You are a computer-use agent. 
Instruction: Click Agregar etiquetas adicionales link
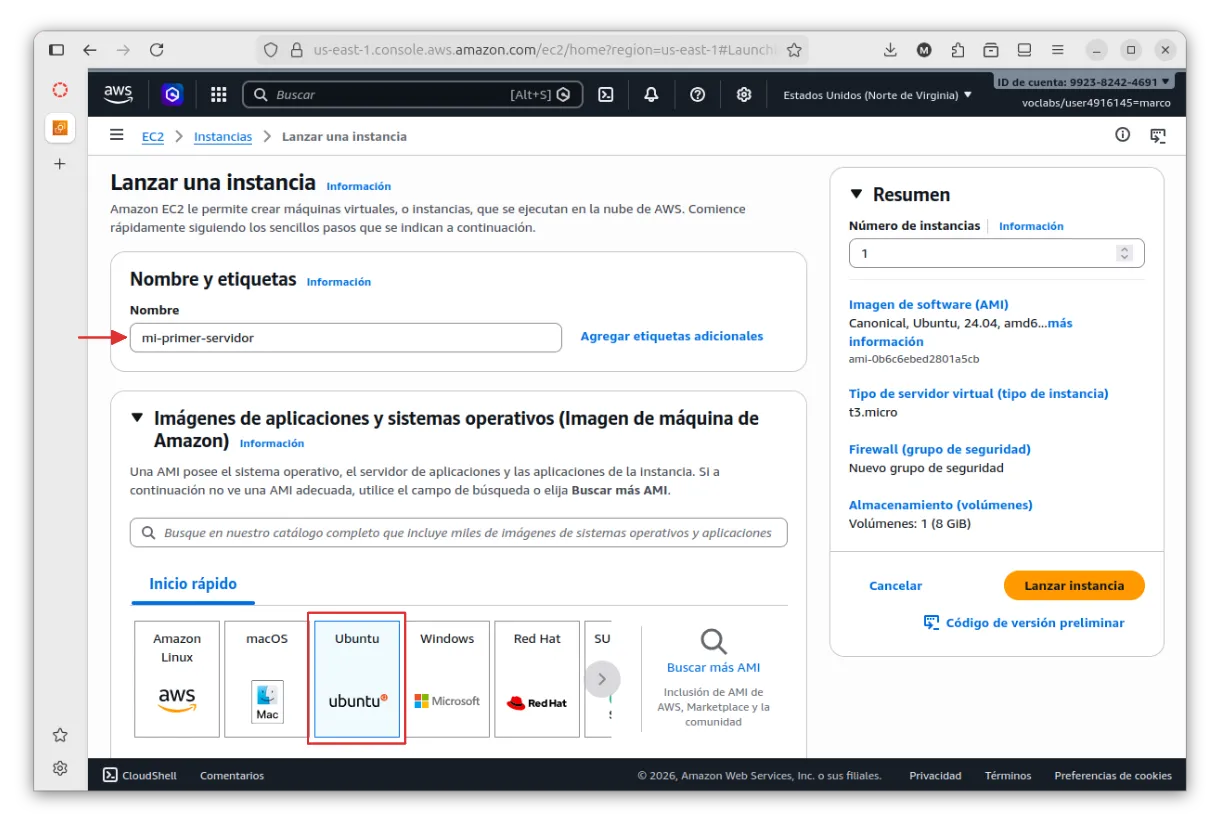click(x=671, y=337)
